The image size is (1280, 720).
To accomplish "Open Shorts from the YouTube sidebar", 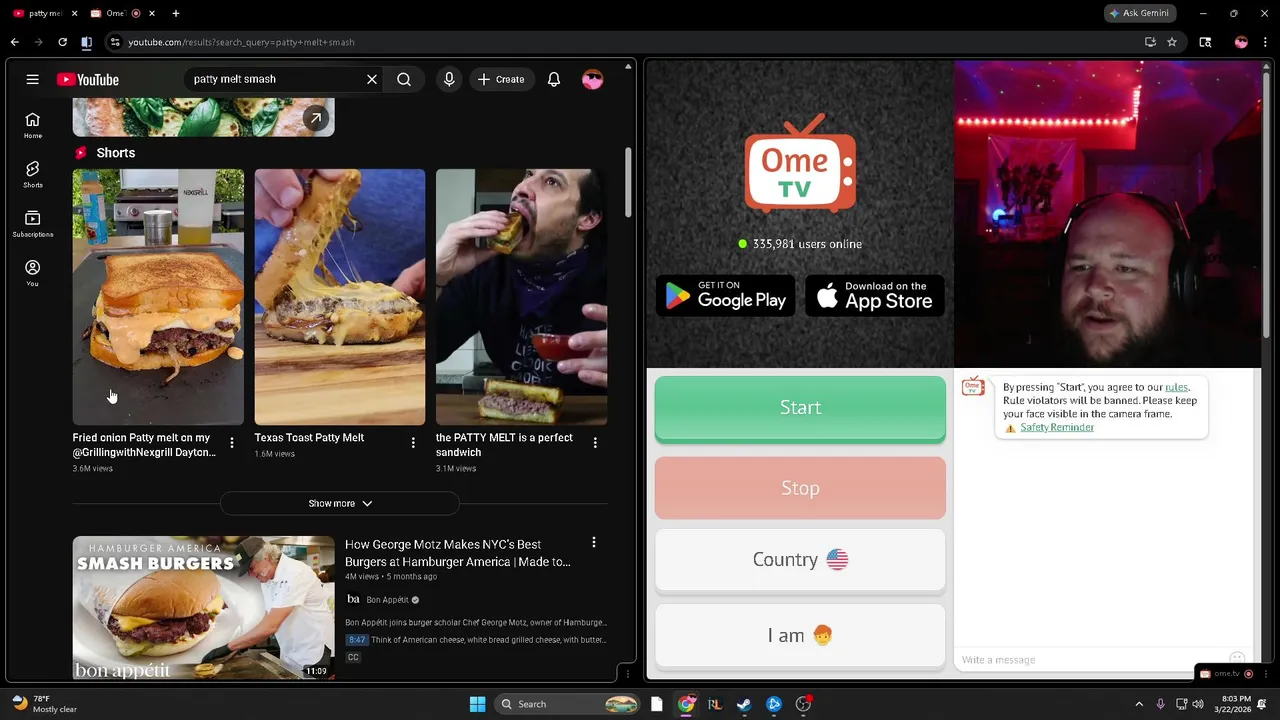I will click(33, 174).
